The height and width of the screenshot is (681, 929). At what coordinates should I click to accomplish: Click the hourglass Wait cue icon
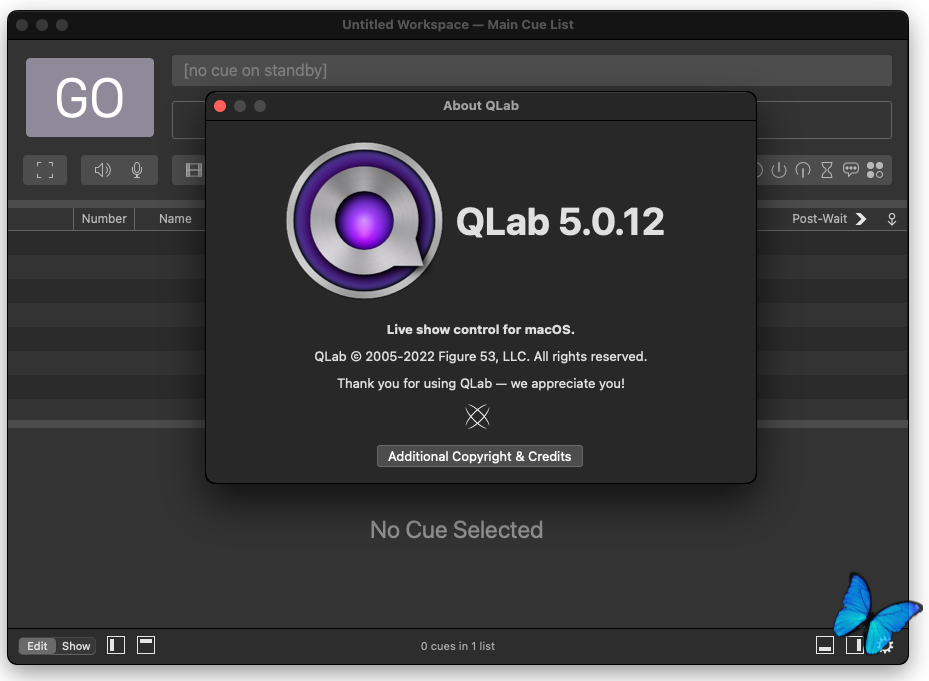tap(827, 170)
